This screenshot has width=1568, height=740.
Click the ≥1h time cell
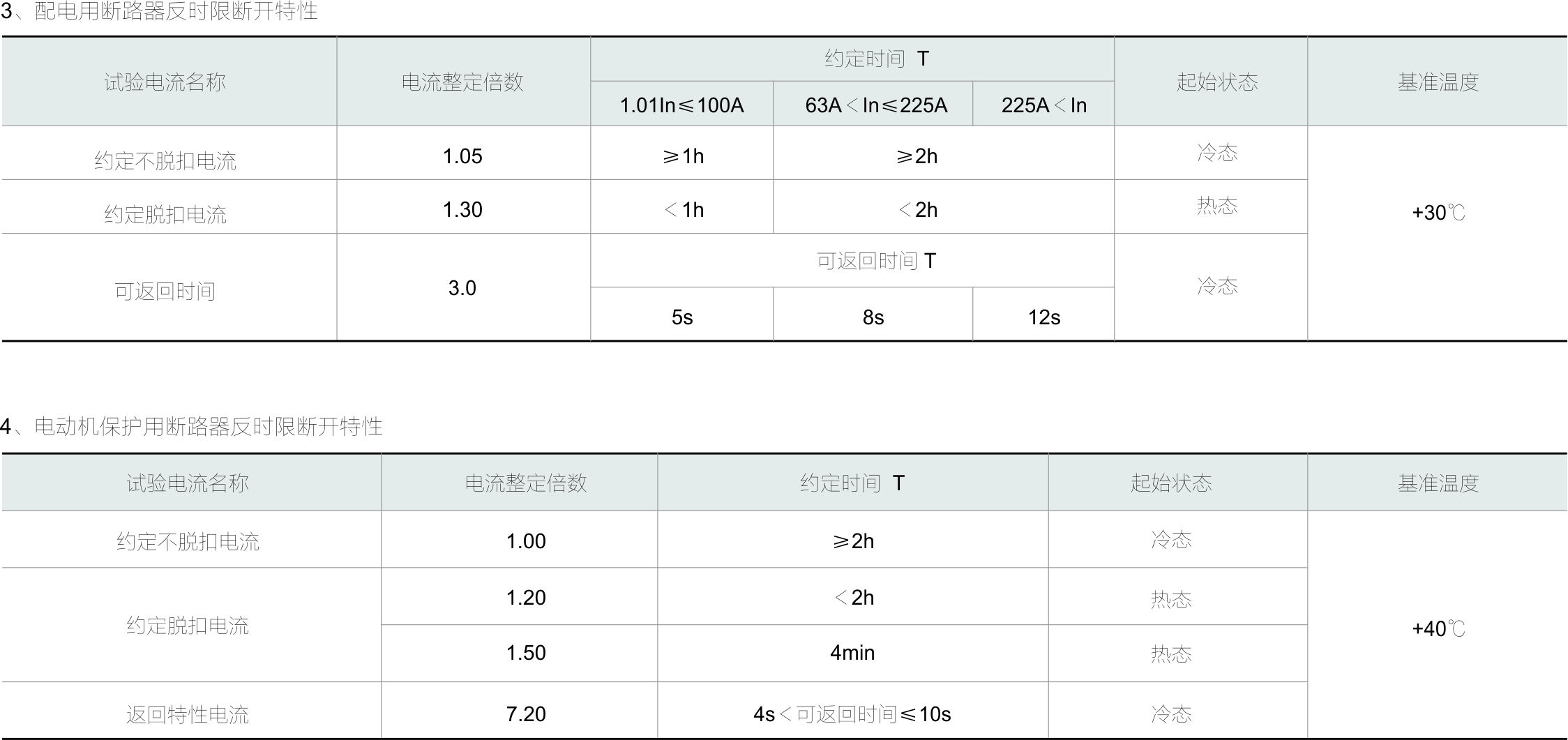(682, 156)
